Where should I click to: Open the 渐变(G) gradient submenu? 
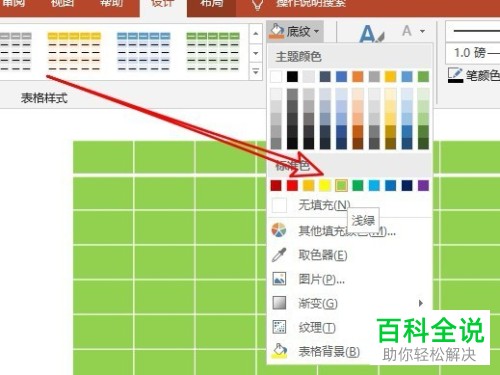349,303
